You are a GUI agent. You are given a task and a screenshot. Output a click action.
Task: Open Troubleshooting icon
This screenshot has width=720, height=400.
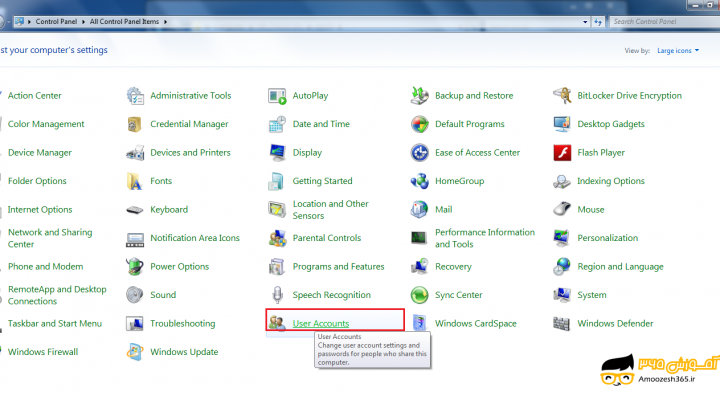pos(135,323)
